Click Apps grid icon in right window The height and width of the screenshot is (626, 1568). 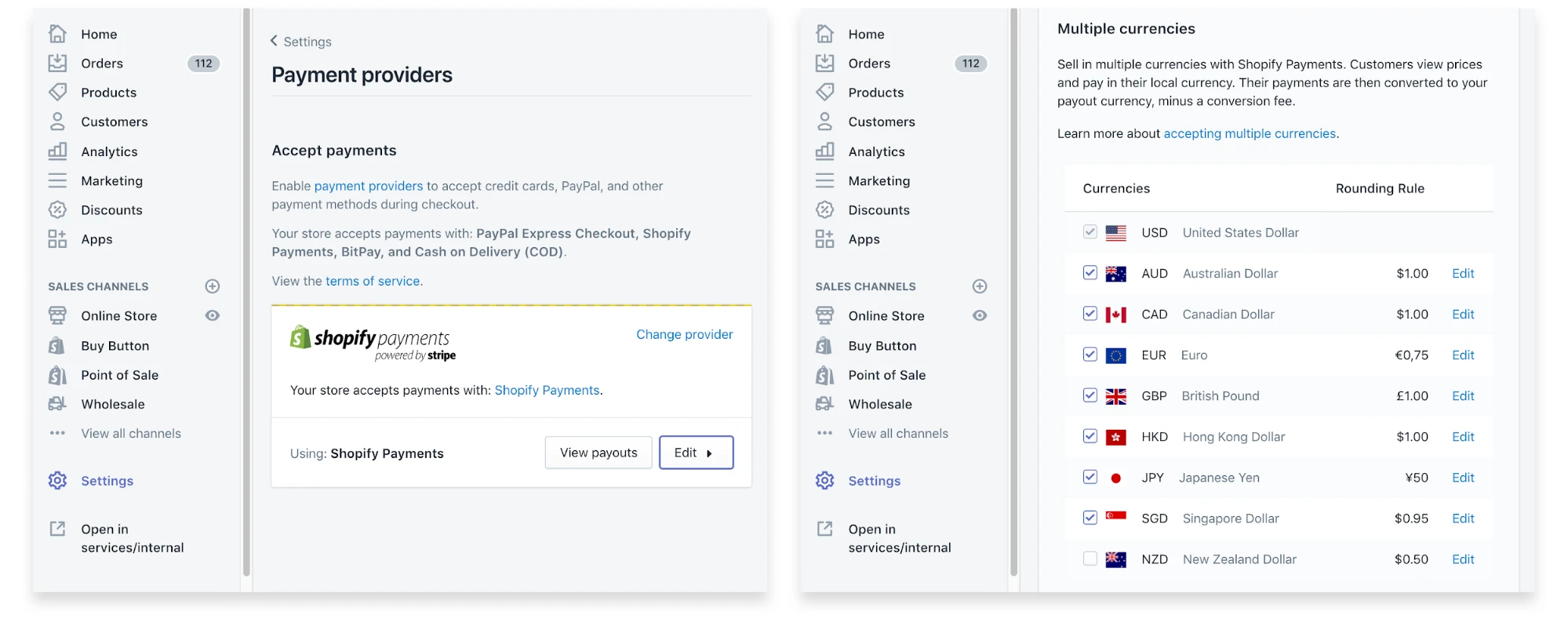(x=824, y=239)
